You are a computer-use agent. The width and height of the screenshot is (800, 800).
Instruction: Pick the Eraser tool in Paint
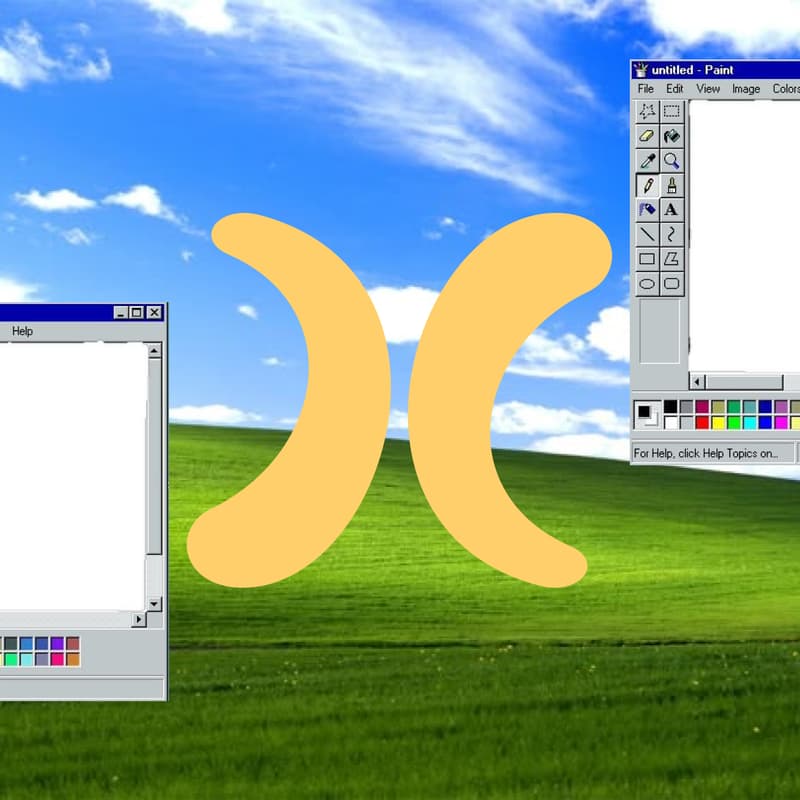pos(647,136)
